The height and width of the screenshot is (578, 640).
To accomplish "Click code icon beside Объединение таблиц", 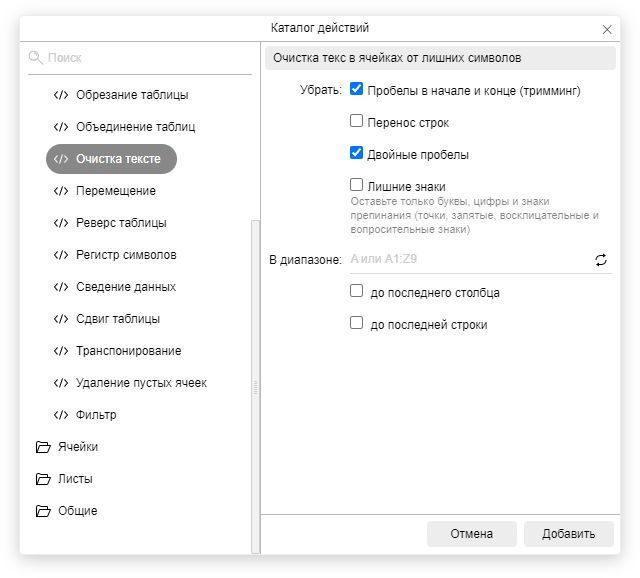I will [x=61, y=127].
